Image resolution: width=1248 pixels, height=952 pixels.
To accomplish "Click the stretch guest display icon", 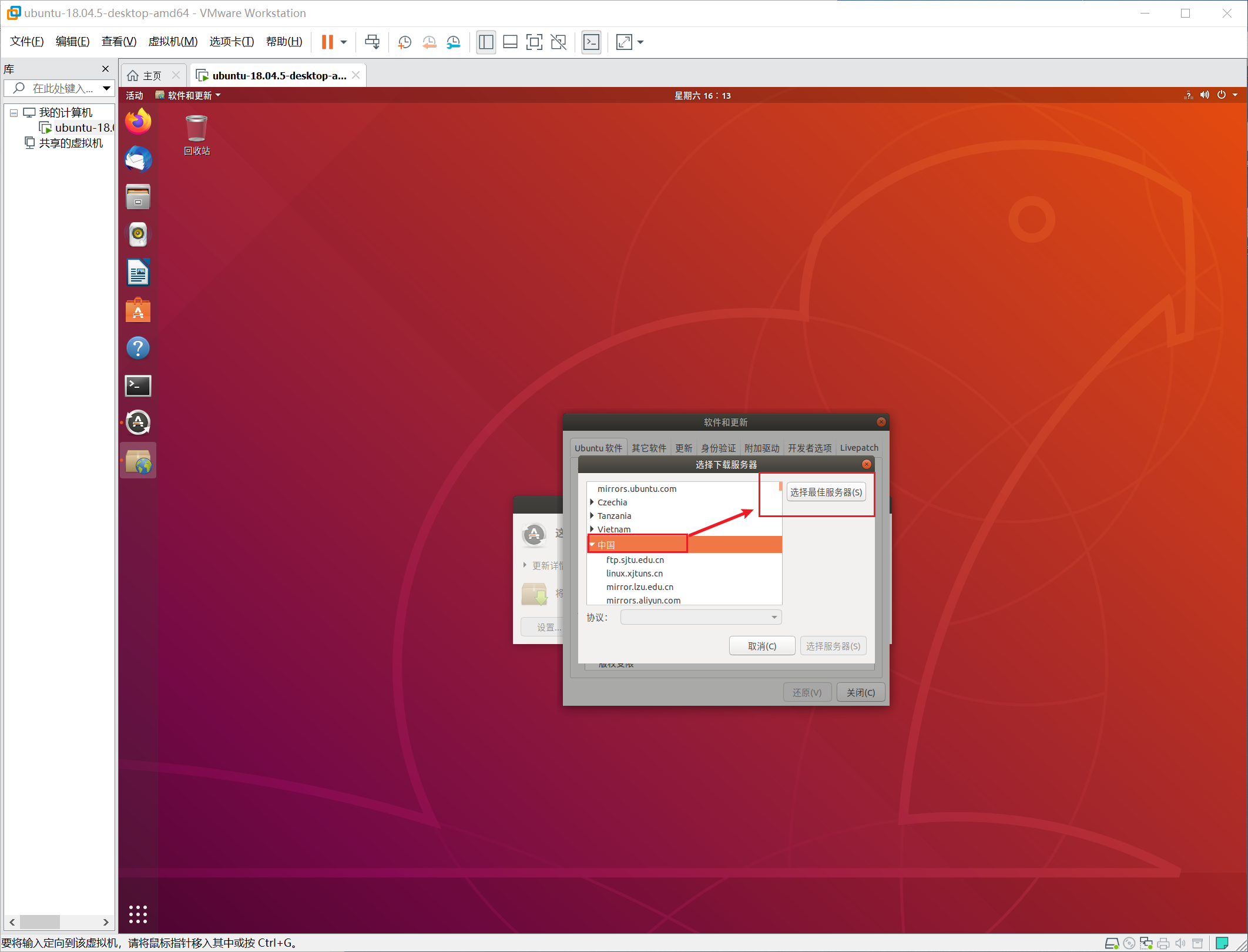I will coord(624,42).
